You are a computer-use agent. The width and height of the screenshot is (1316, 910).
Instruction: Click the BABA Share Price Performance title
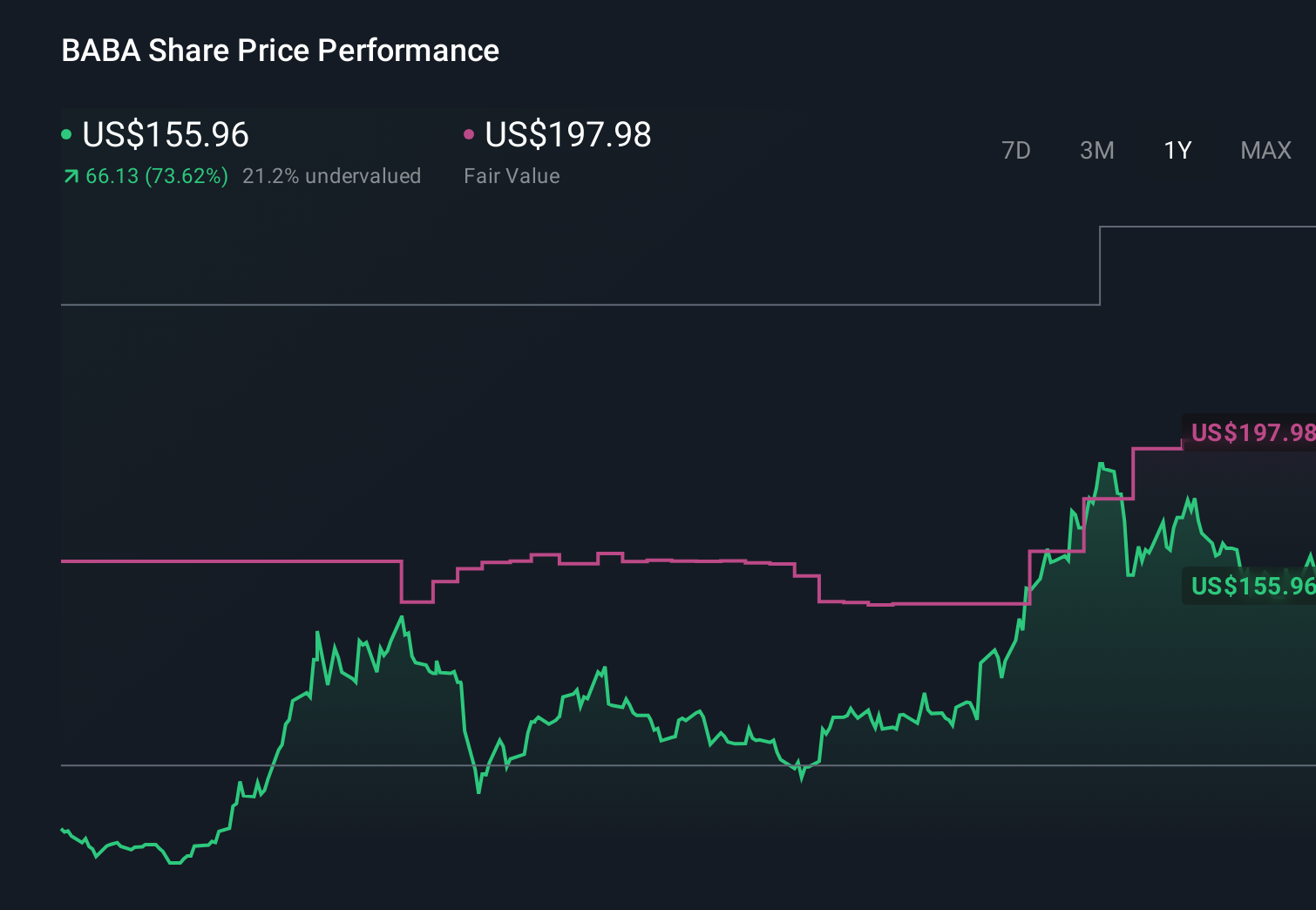[x=280, y=51]
